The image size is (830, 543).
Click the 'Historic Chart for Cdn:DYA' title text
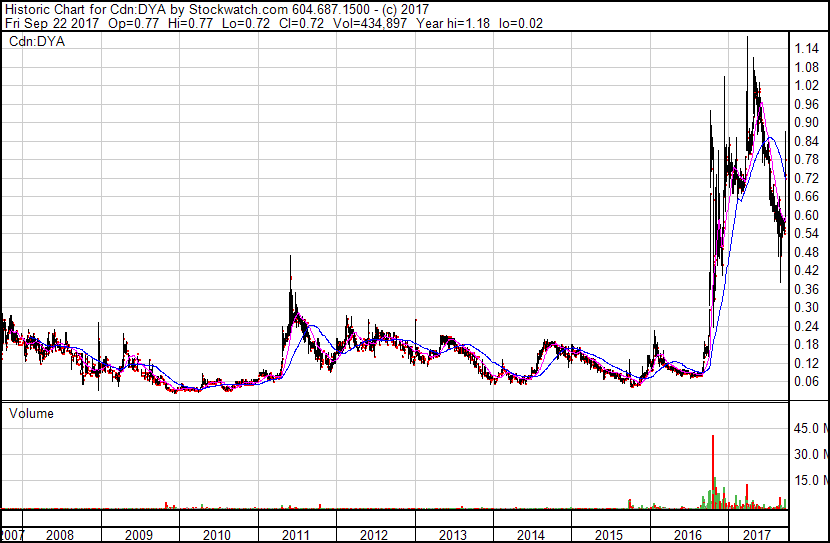click(x=86, y=9)
